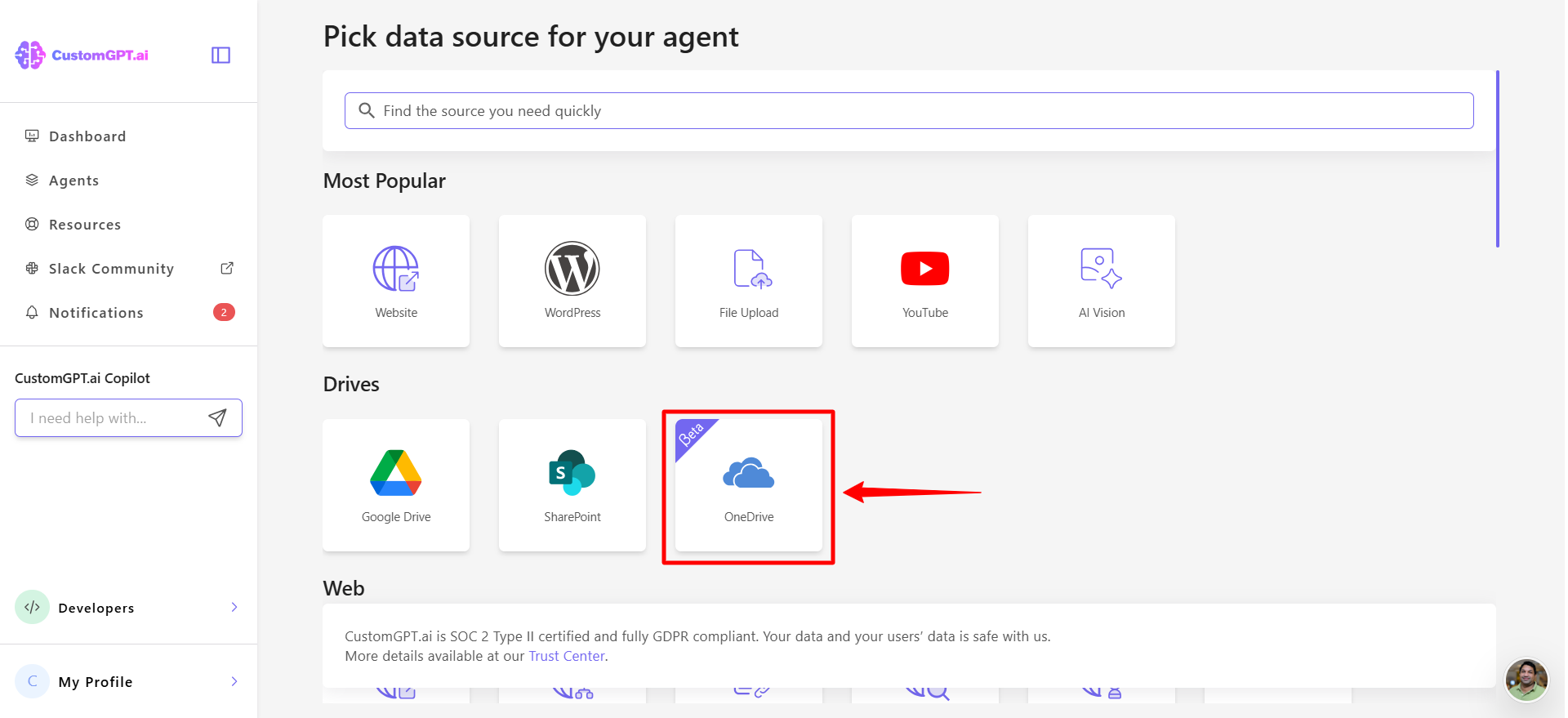This screenshot has height=718, width=1568.
Task: Select the Website globe icon
Action: tap(396, 269)
